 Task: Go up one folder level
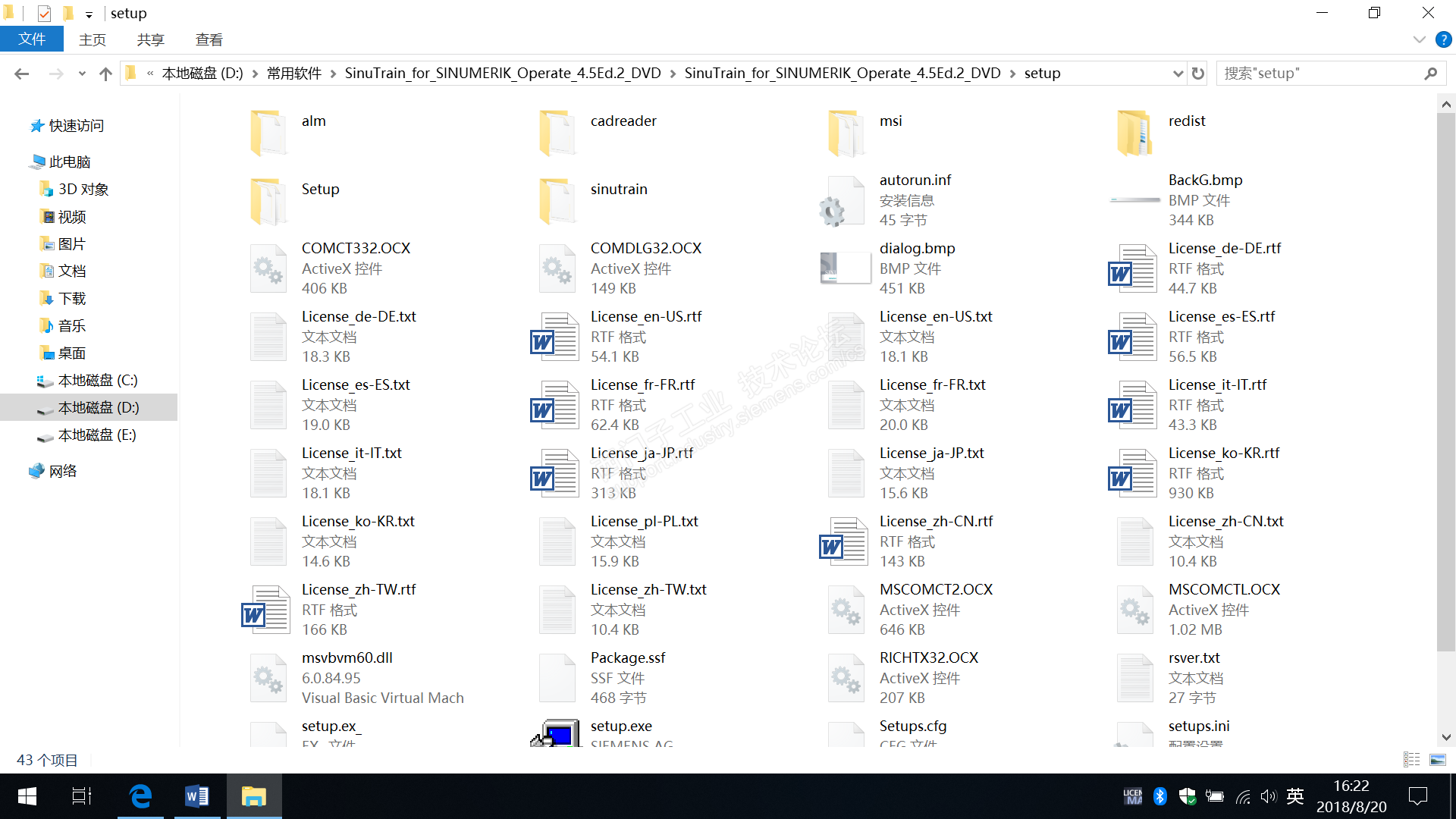click(x=105, y=74)
